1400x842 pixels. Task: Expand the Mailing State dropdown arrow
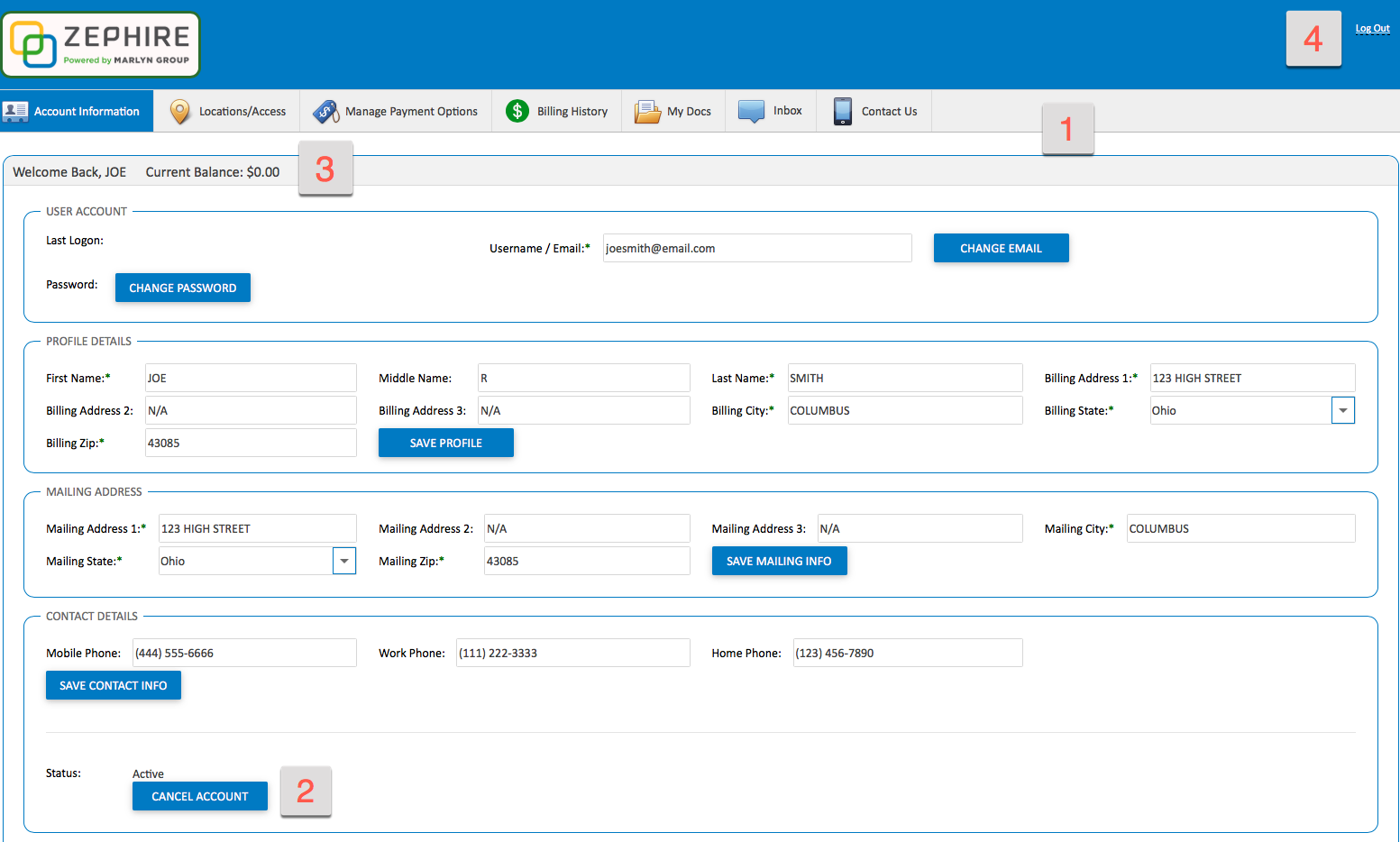click(x=343, y=561)
